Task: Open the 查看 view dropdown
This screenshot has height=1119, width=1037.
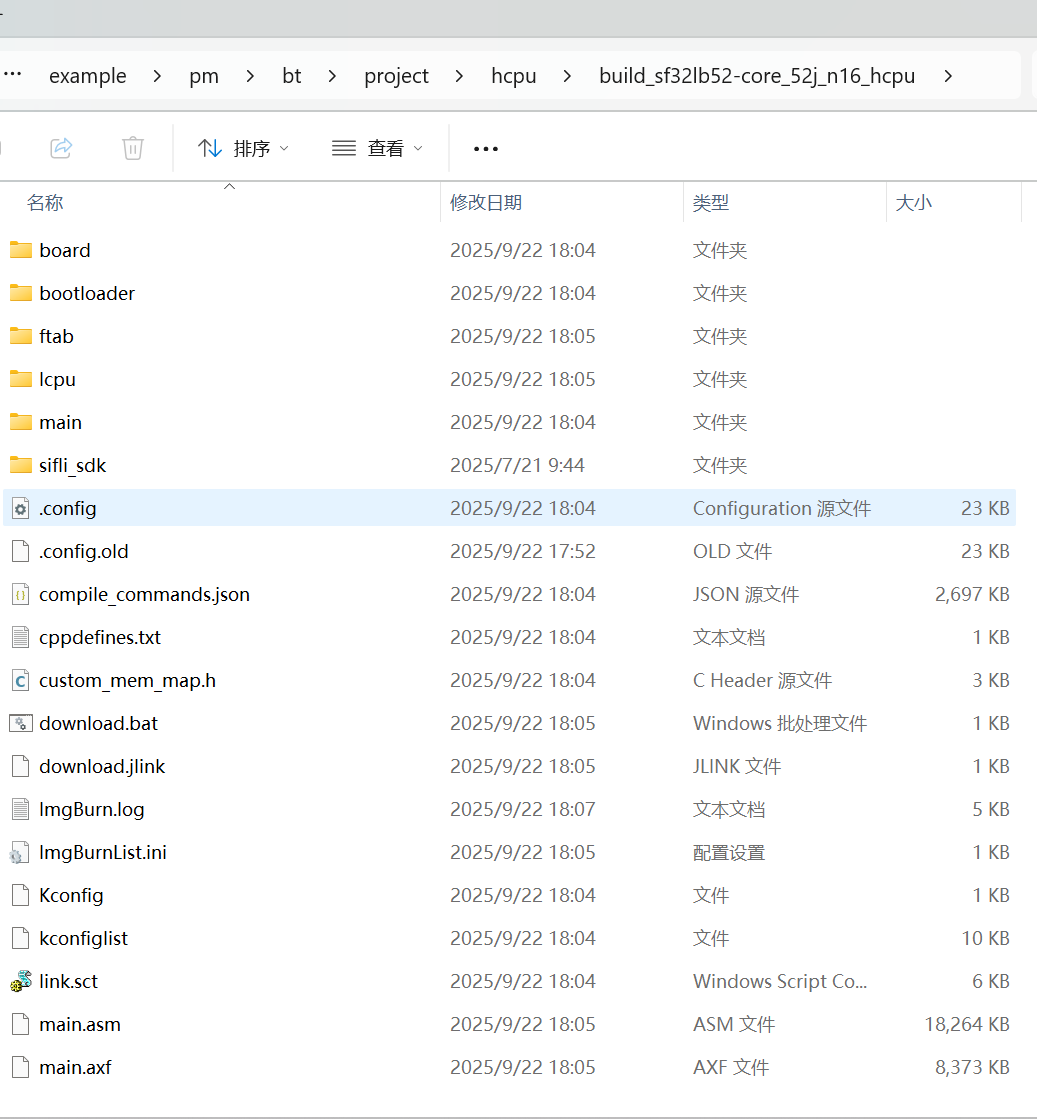Action: point(377,148)
